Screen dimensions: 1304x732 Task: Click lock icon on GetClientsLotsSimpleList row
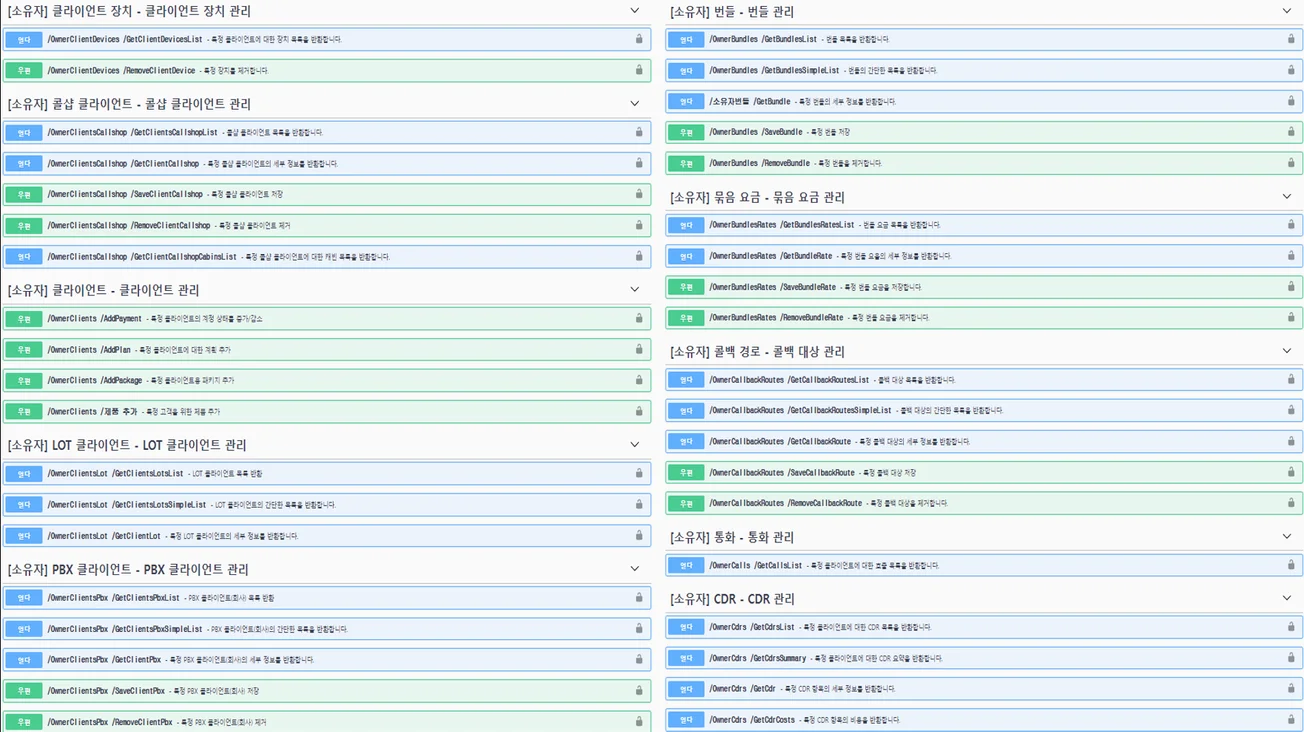coord(639,504)
